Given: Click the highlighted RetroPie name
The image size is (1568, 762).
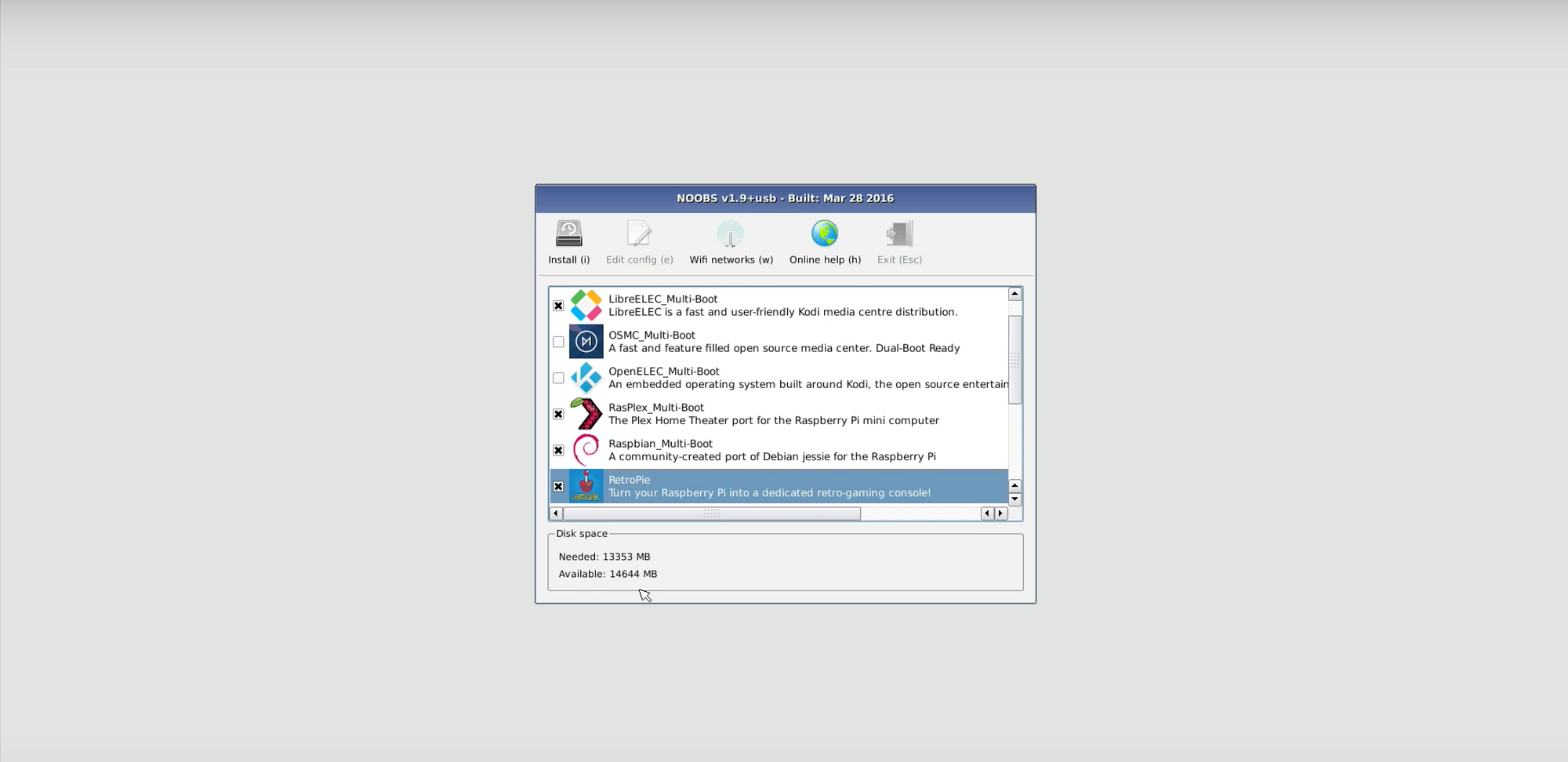Looking at the screenshot, I should coord(630,479).
